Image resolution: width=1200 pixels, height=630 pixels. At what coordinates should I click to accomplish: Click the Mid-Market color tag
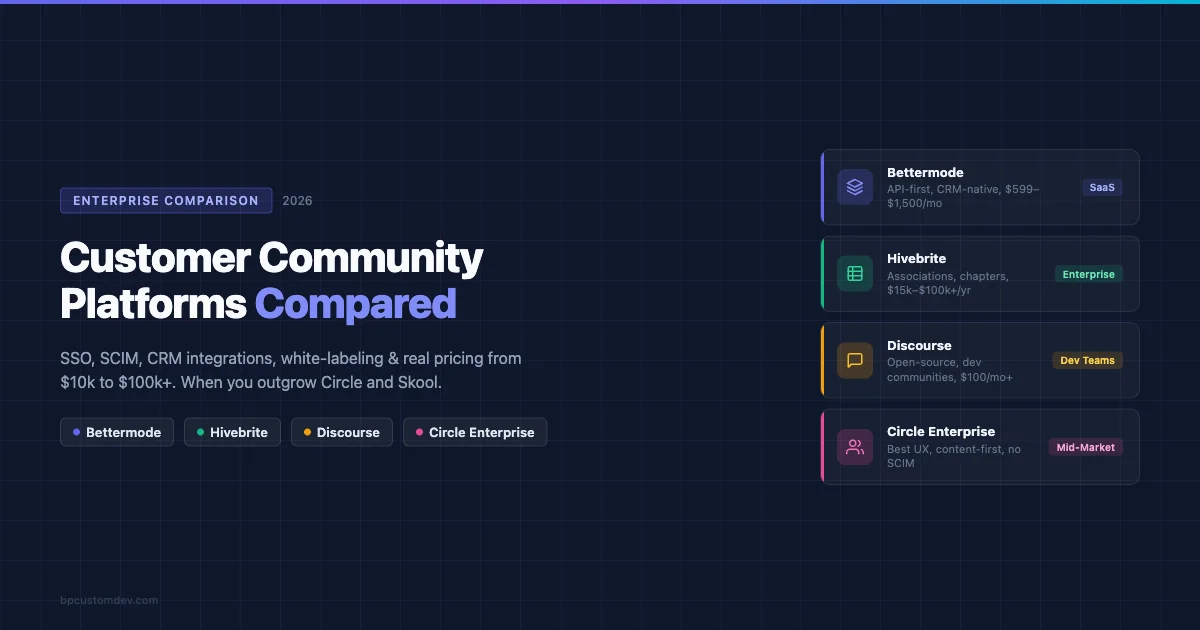pos(1088,447)
